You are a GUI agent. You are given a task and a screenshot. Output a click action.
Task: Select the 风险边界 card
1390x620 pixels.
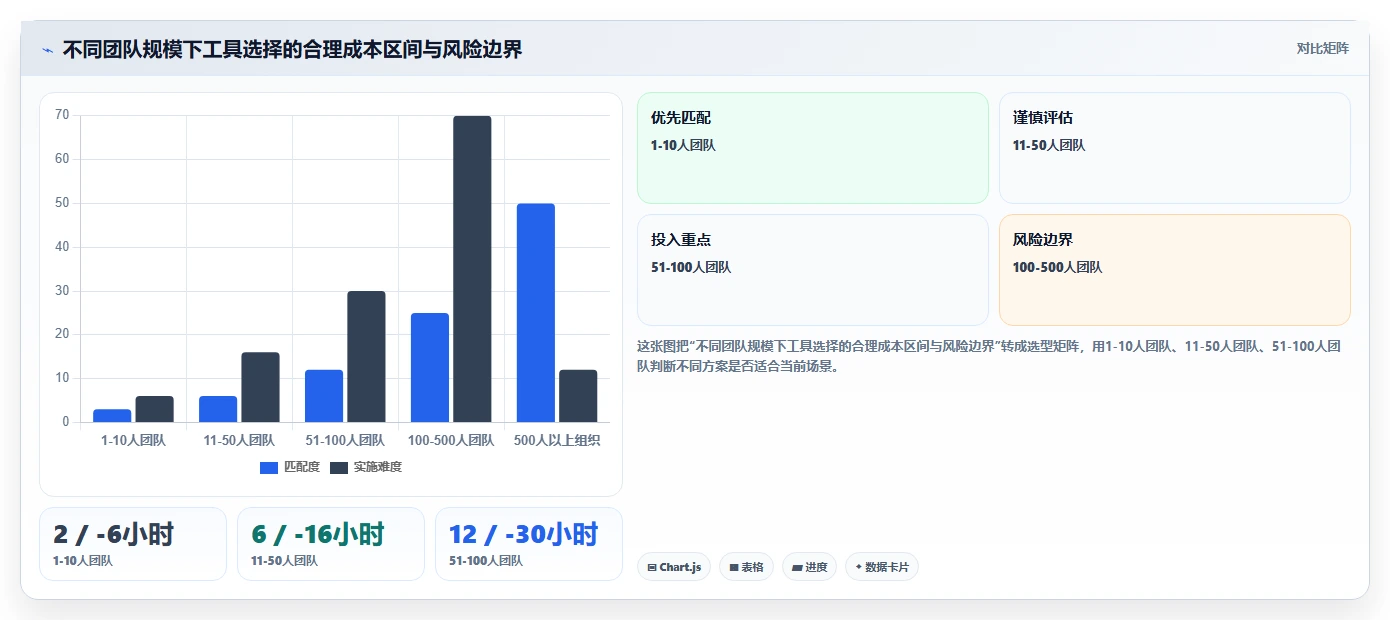coord(1174,270)
